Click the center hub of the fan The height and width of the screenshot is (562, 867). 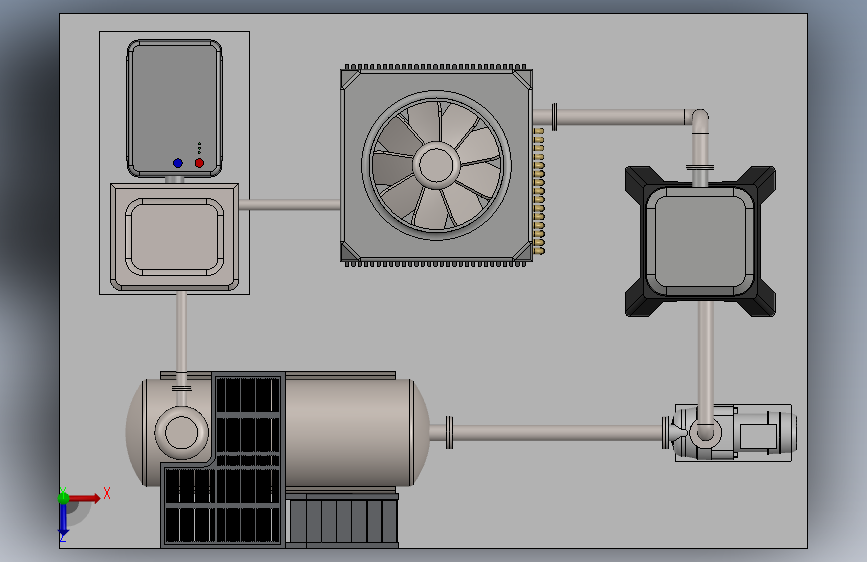(436, 165)
